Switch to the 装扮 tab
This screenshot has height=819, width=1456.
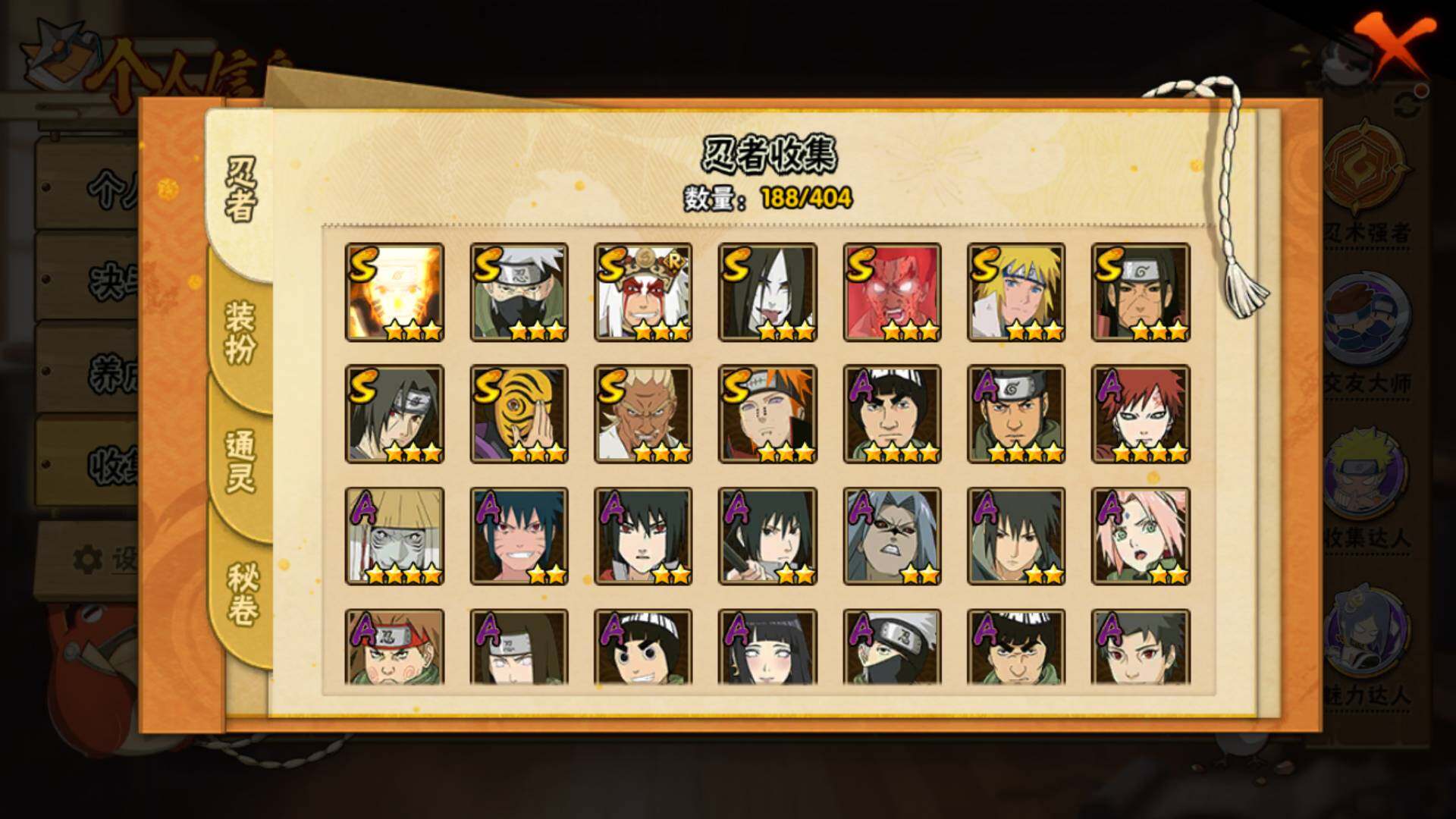240,333
